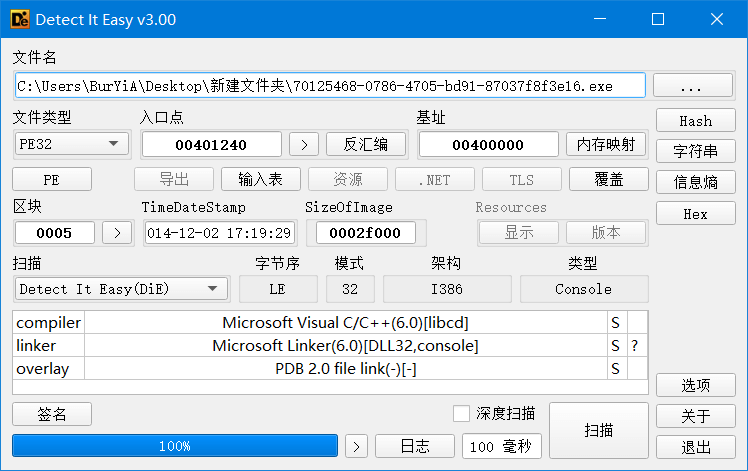Click the 32 mode button
Viewport: 748px width, 471px height.
[x=350, y=289]
